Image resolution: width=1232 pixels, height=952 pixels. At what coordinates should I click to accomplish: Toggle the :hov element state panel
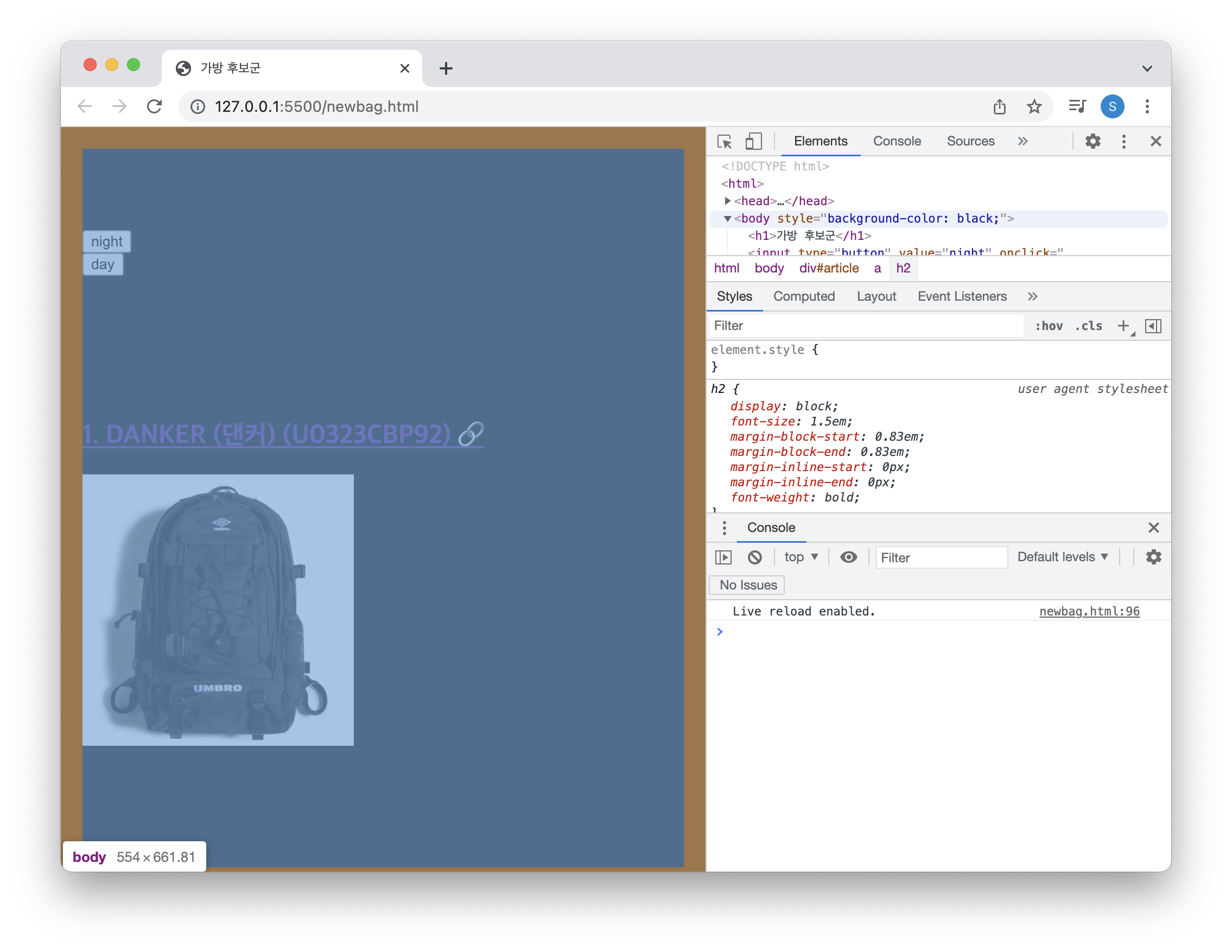1049,326
